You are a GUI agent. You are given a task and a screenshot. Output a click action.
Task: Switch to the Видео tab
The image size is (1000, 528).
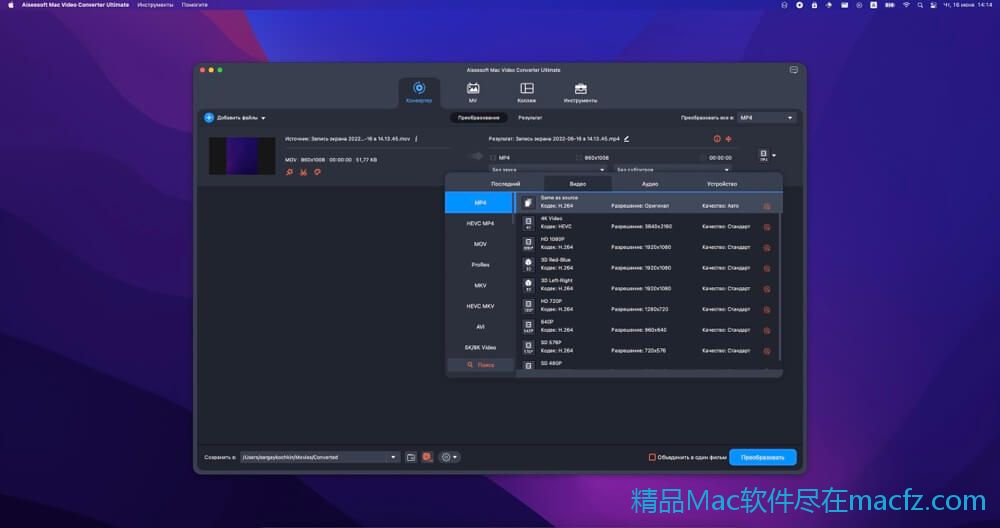point(578,184)
